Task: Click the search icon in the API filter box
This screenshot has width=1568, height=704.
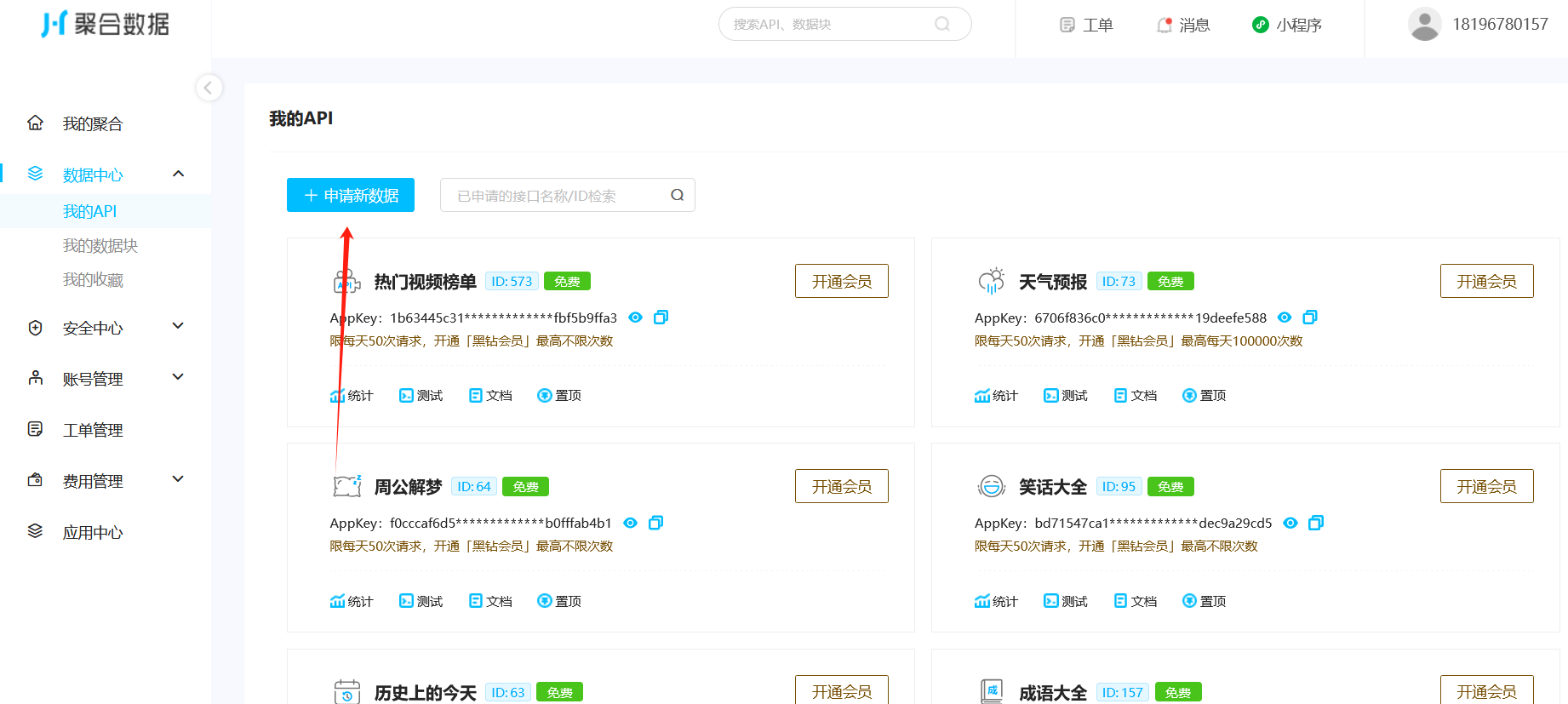Action: tap(678, 195)
